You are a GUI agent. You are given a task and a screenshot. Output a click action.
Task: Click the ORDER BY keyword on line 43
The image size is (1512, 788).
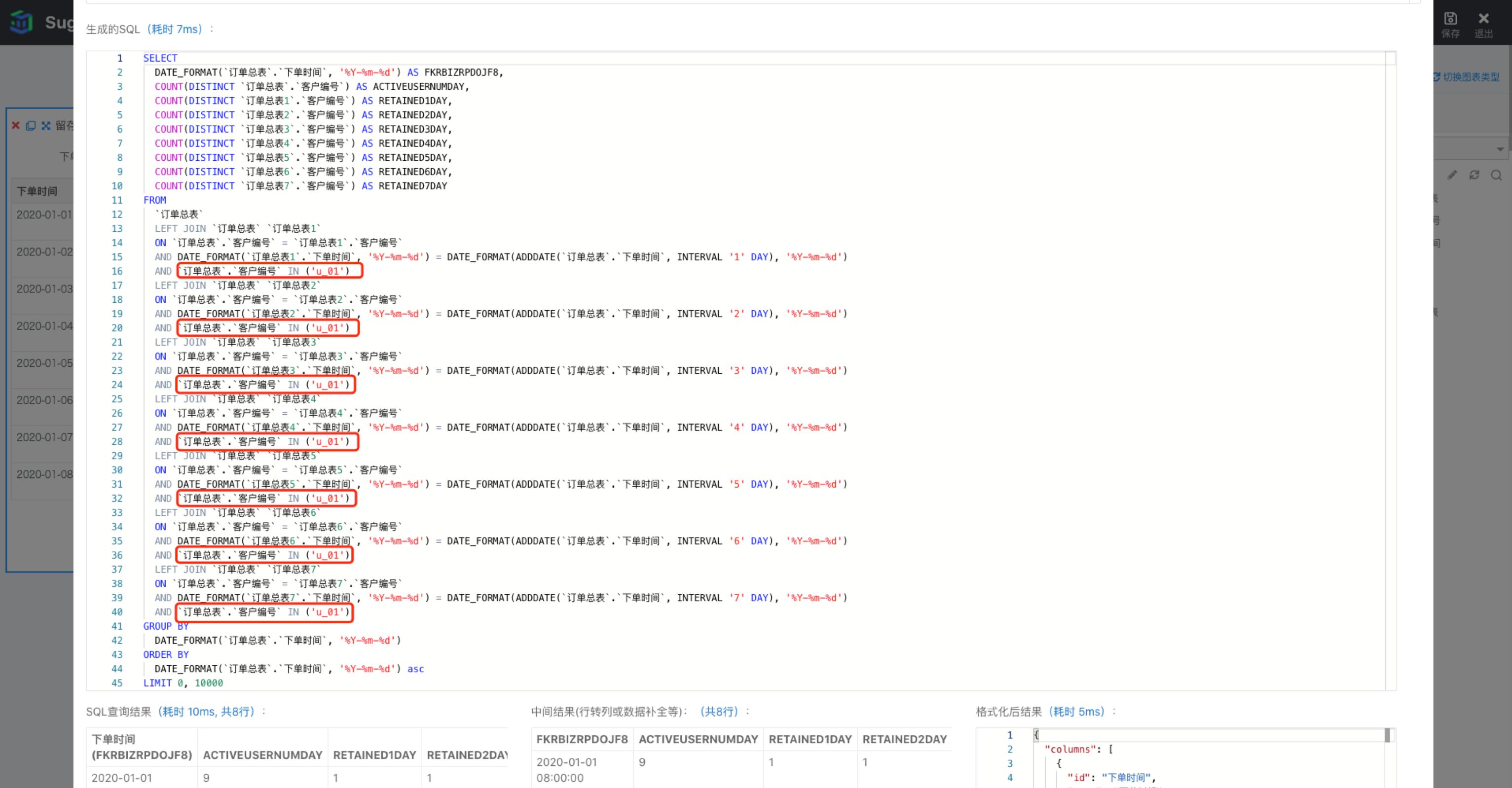(166, 655)
